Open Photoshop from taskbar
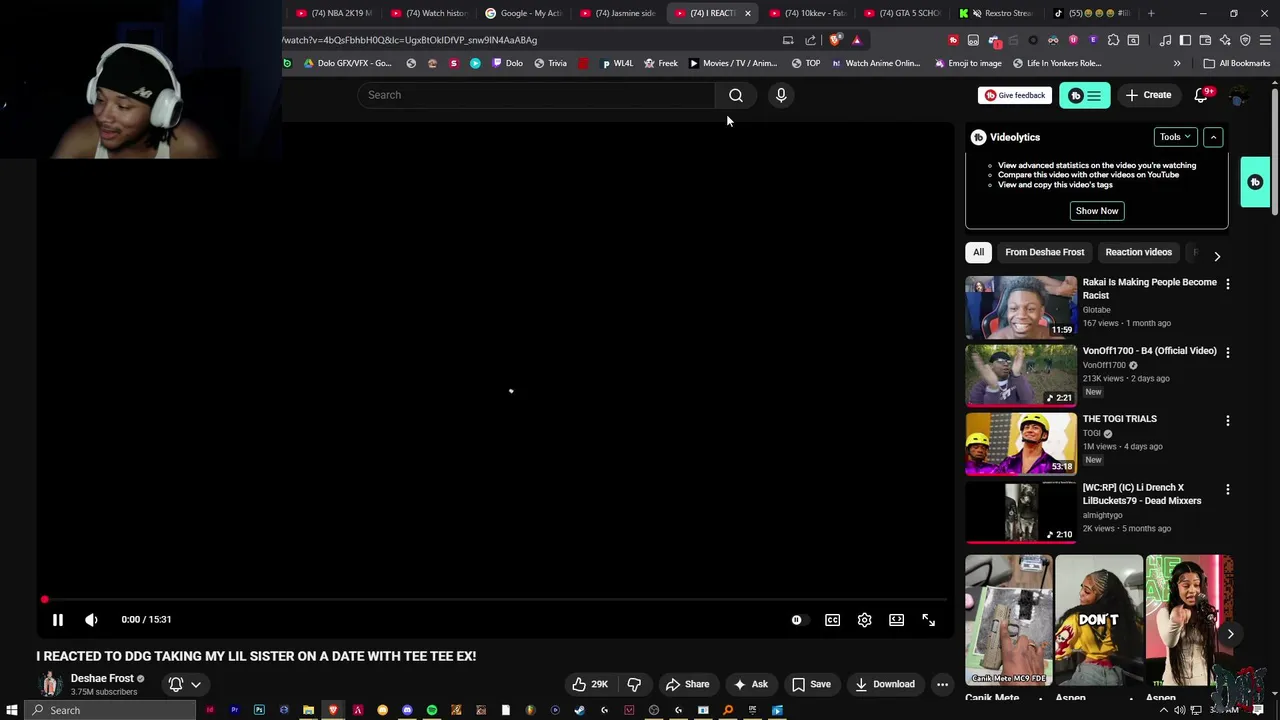The width and height of the screenshot is (1280, 720). [x=259, y=710]
